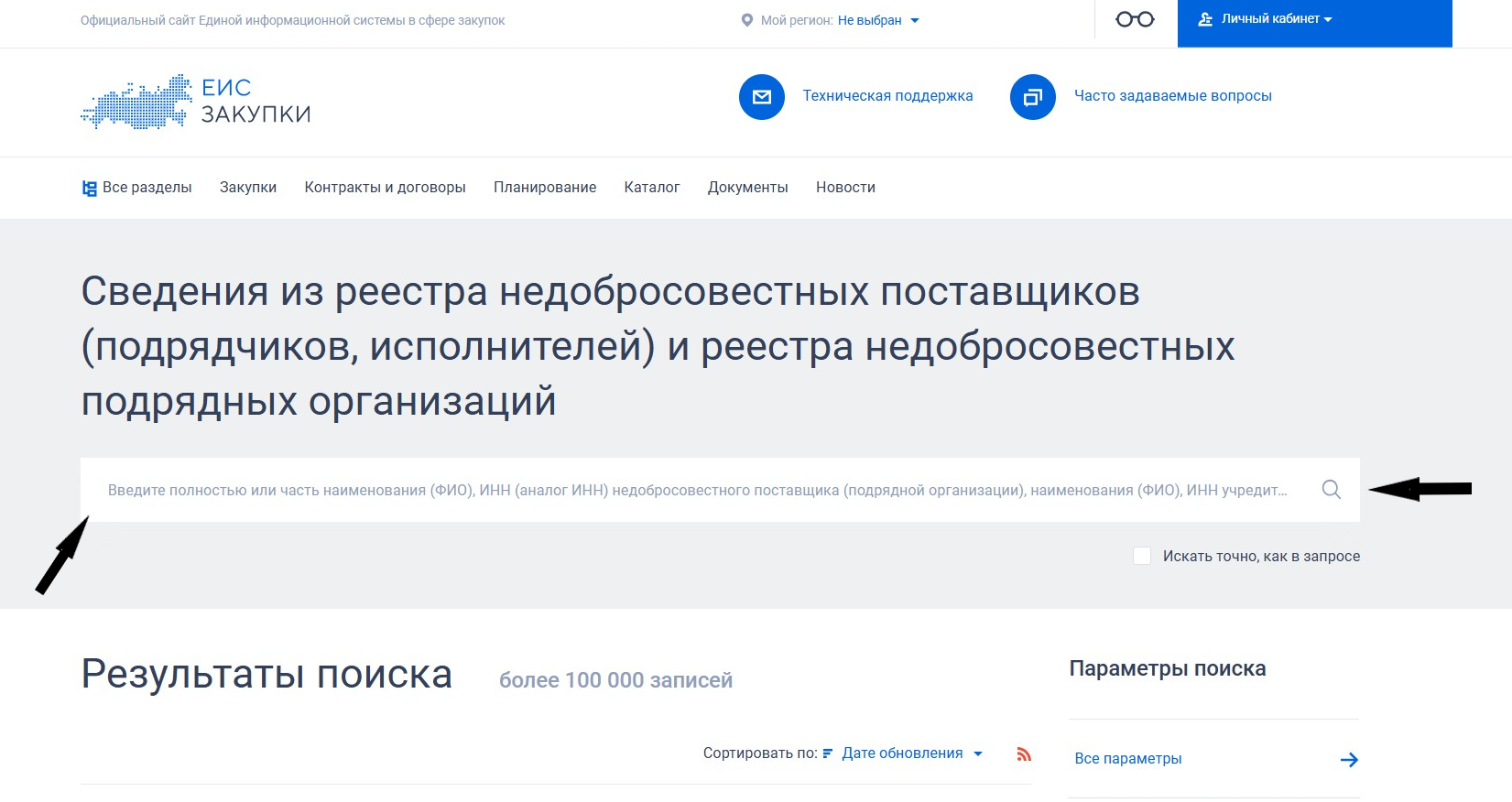Click the magnifying glass search icon
This screenshot has height=802, width=1512.
pos(1331,490)
